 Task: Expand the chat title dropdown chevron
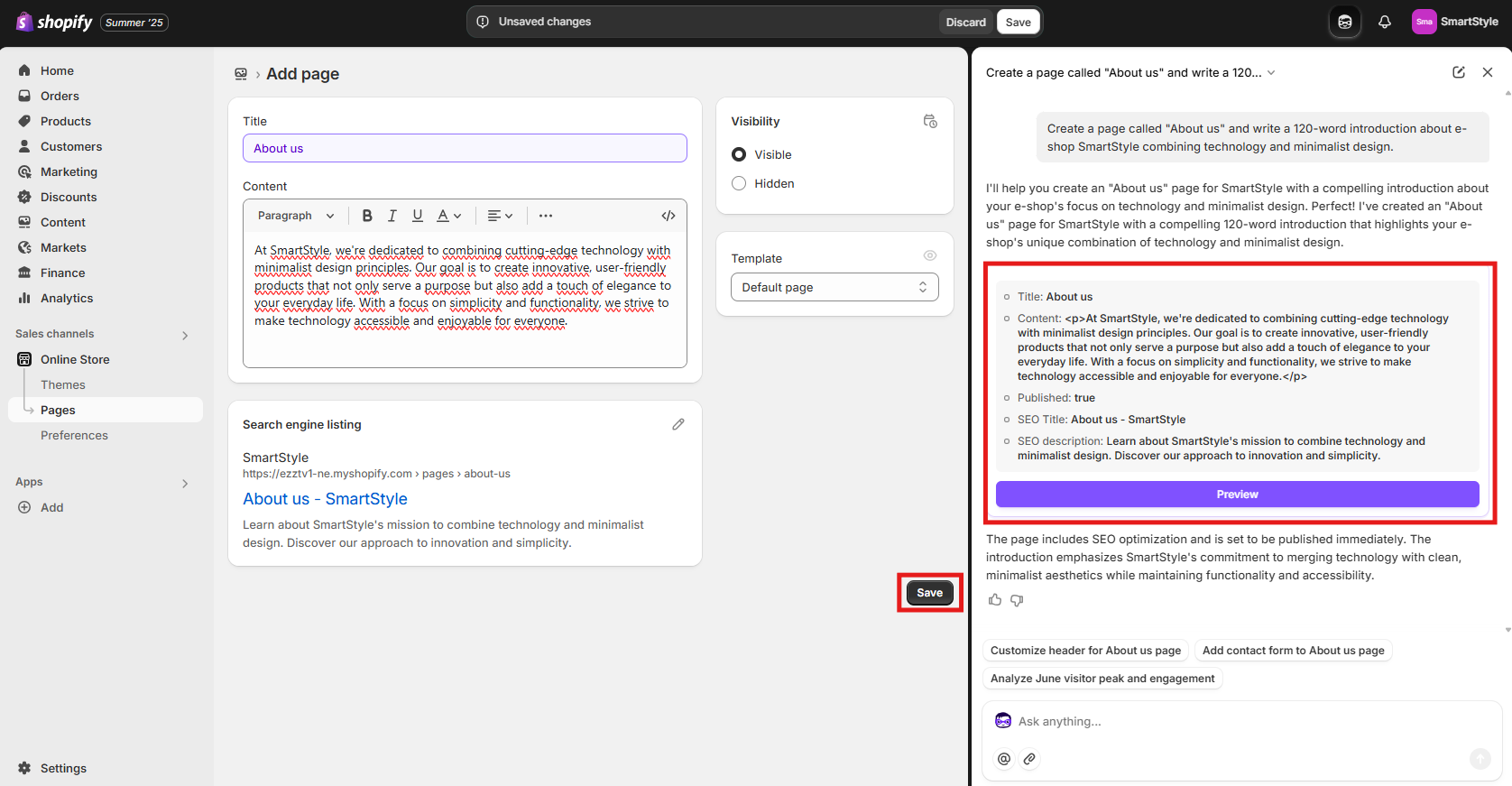(1271, 73)
